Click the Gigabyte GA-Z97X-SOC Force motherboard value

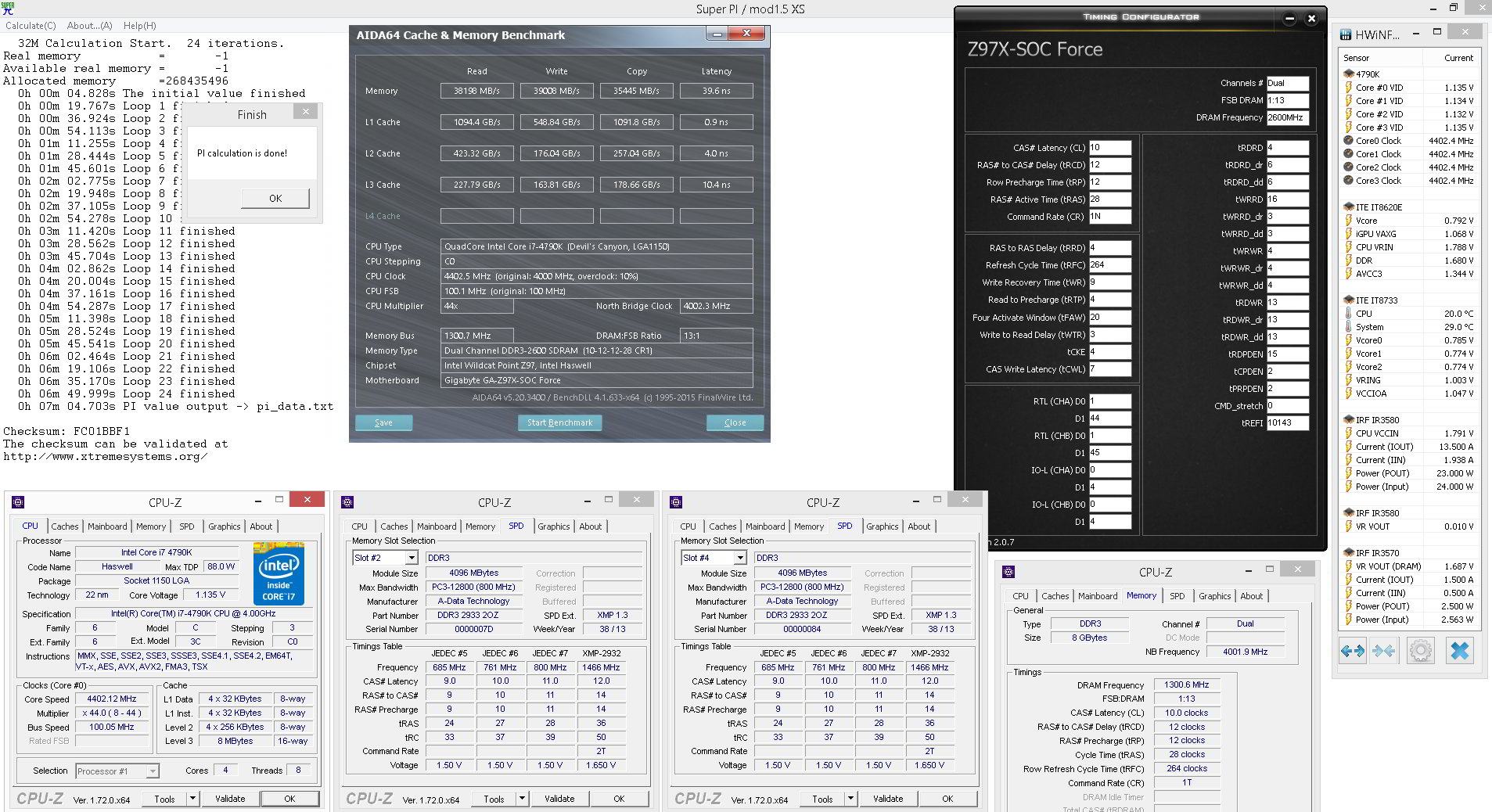coord(597,381)
